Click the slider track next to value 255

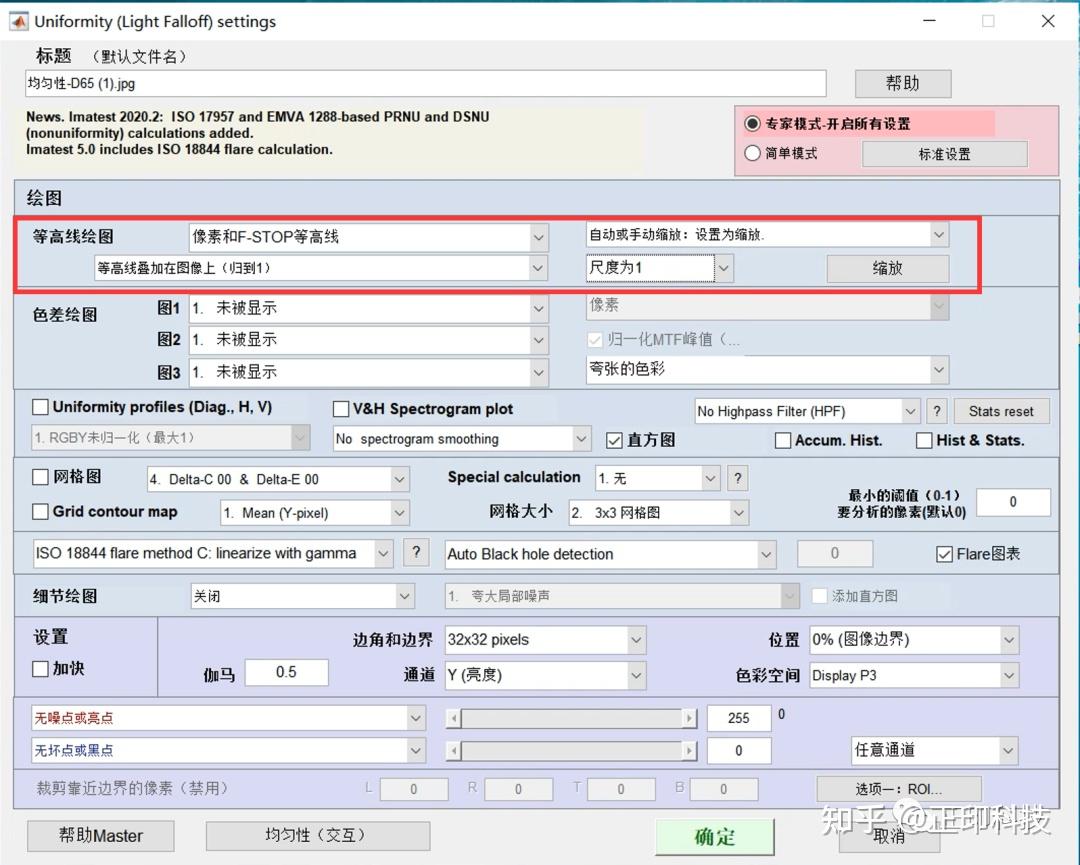pyautogui.click(x=570, y=717)
